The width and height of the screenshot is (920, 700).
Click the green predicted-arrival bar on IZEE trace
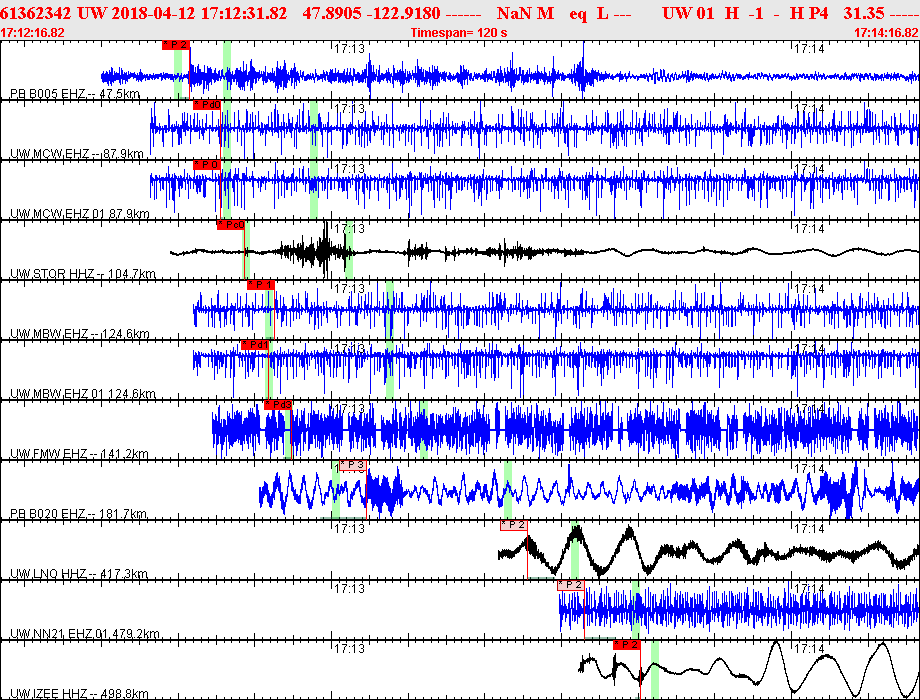(x=655, y=669)
